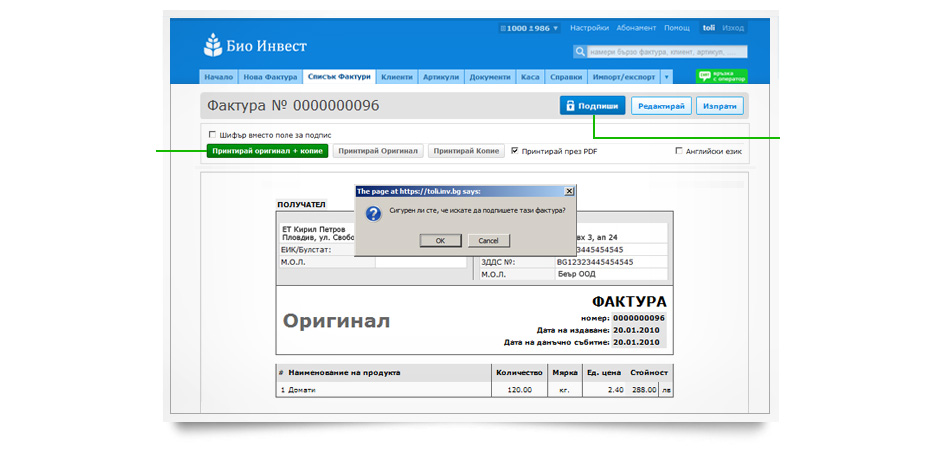Click the search magnifier icon
Image resolution: width=940 pixels, height=449 pixels.
(580, 51)
